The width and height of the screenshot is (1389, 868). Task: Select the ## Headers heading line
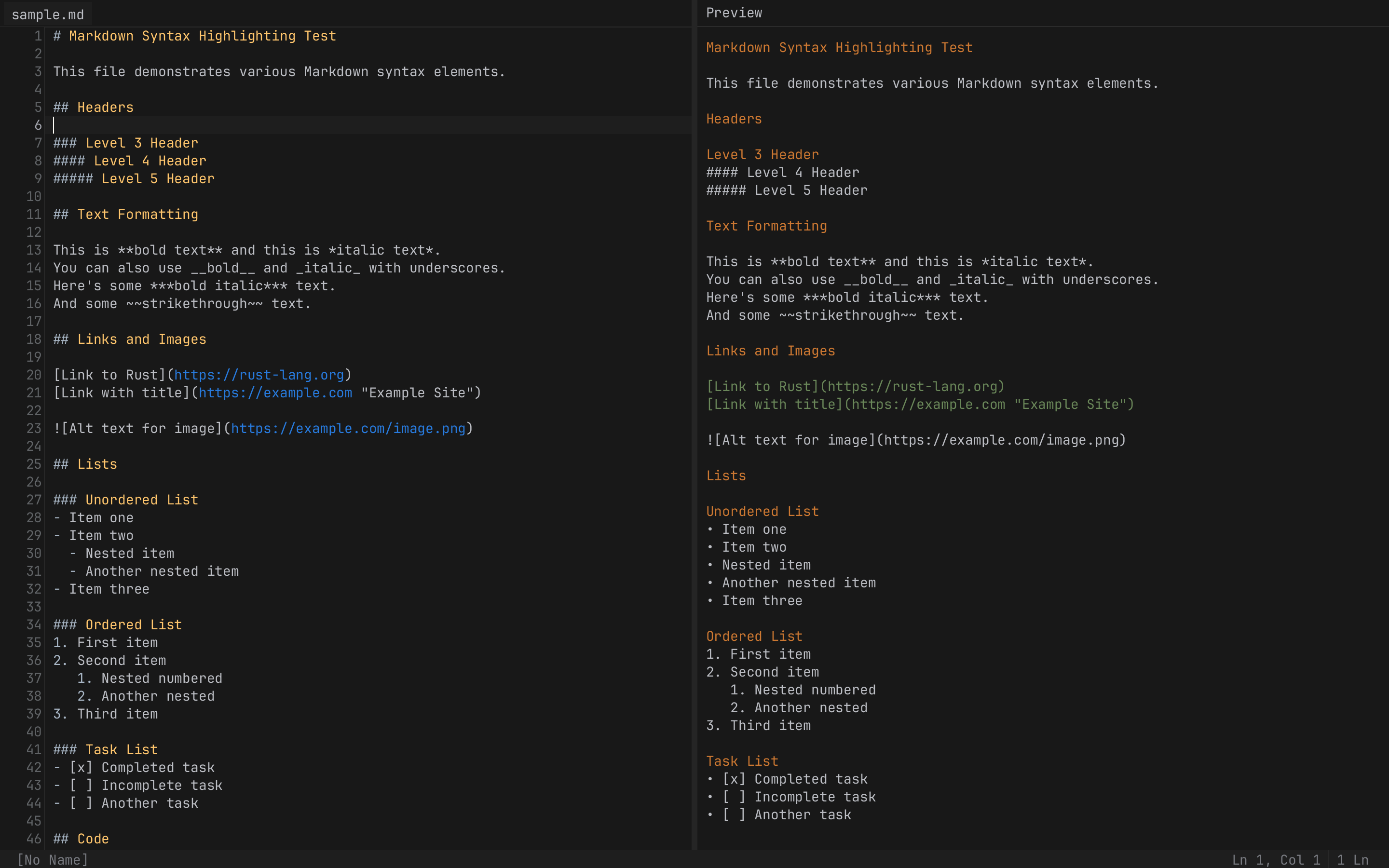(93, 107)
